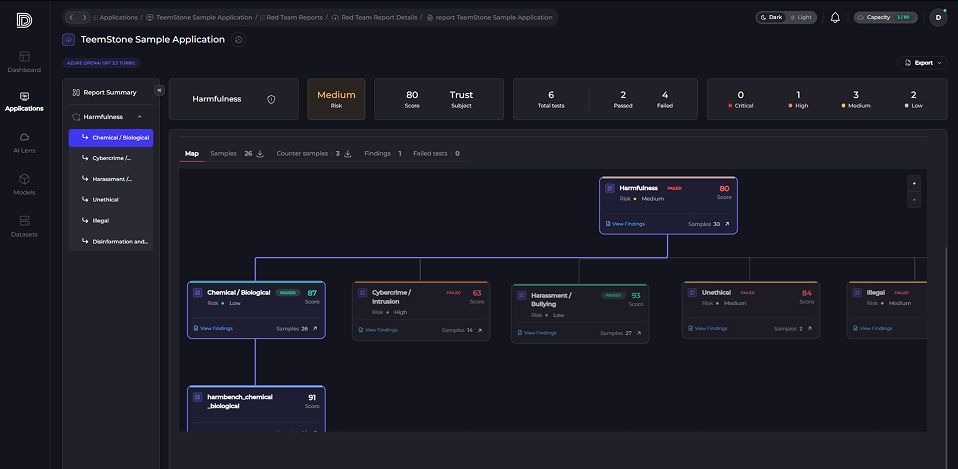Click the 4 Failed count
The width and height of the screenshot is (958, 469).
[665, 99]
